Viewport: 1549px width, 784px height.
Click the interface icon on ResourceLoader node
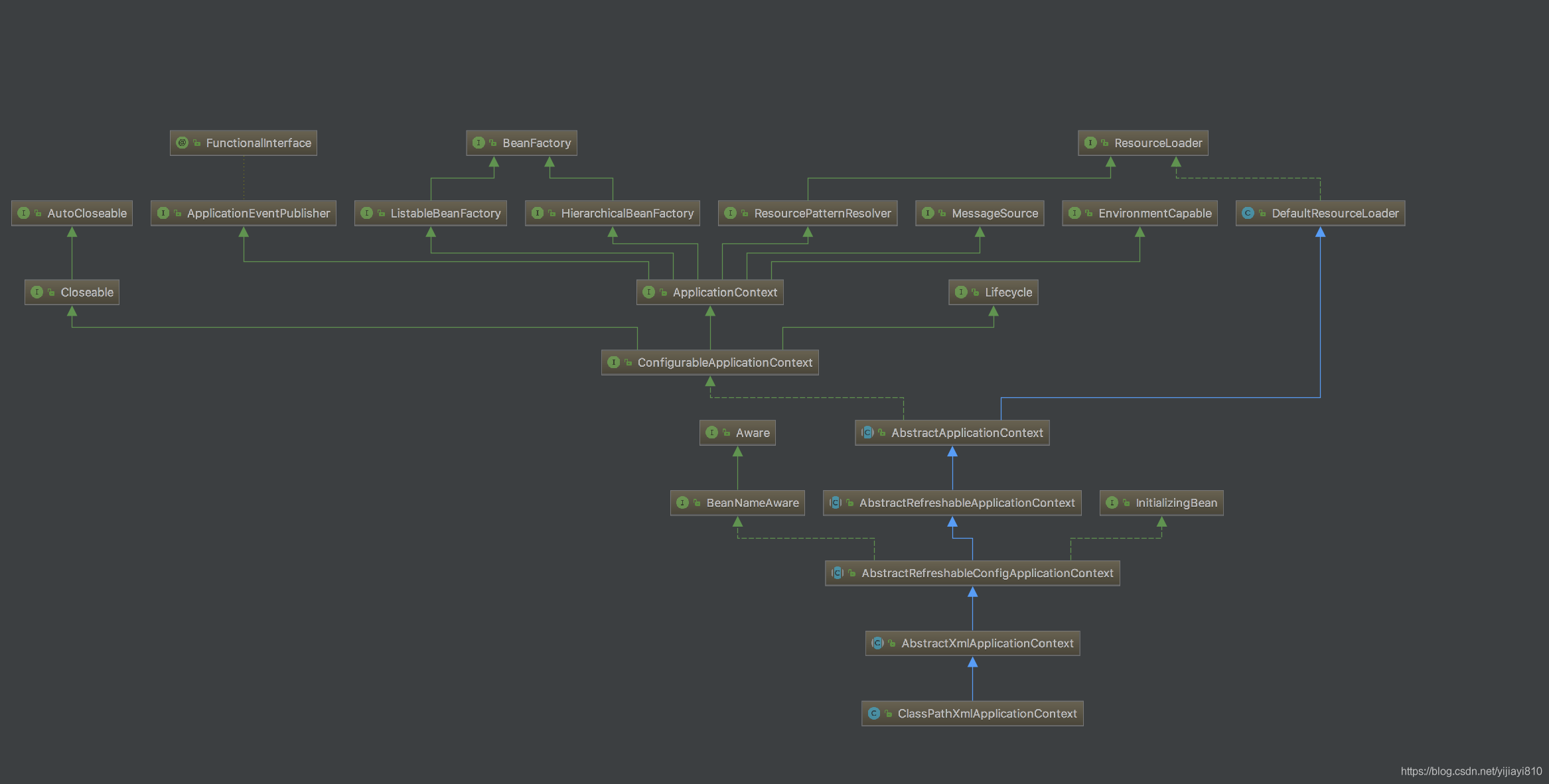(1090, 143)
